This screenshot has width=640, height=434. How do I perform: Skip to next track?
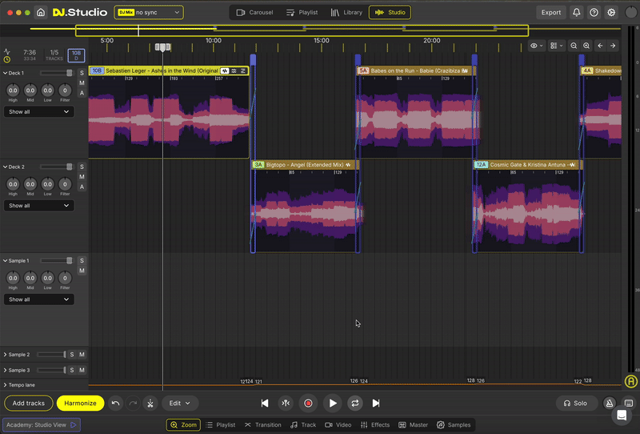pyautogui.click(x=376, y=403)
